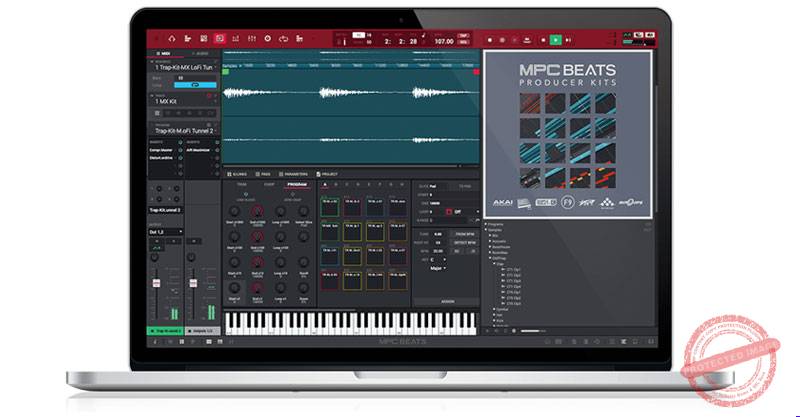800x417 pixels.
Task: Click the Overdub button next to Record
Action: coord(502,40)
